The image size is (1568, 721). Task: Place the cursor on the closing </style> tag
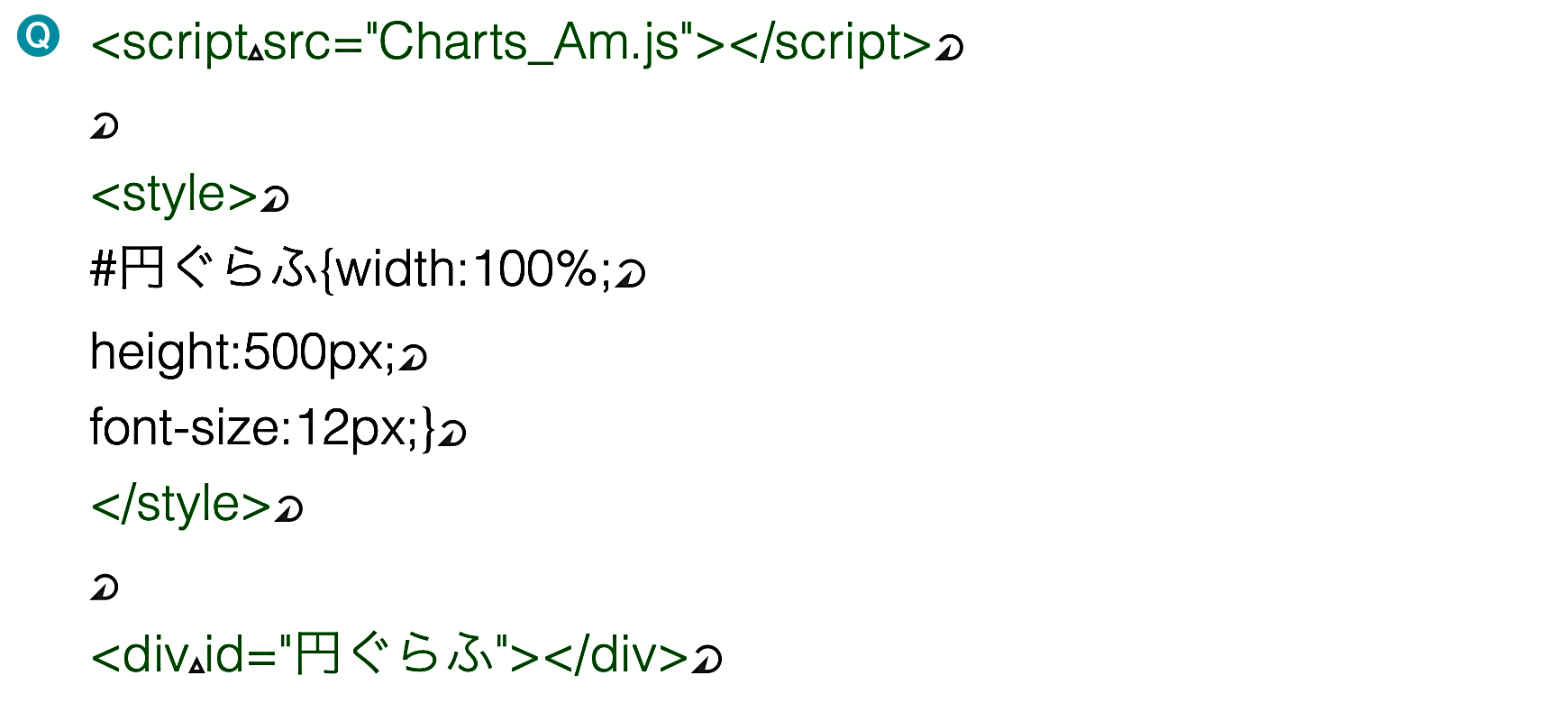(181, 504)
